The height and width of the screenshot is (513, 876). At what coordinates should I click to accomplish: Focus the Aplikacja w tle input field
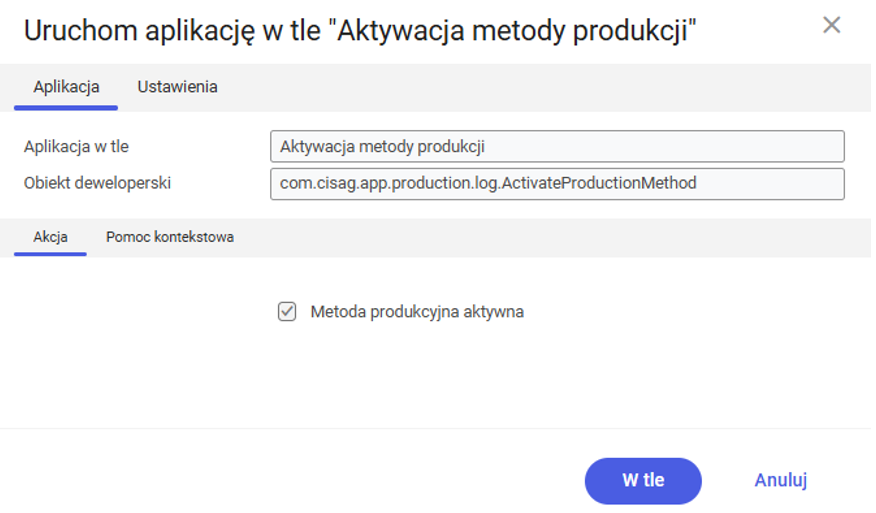(x=557, y=146)
